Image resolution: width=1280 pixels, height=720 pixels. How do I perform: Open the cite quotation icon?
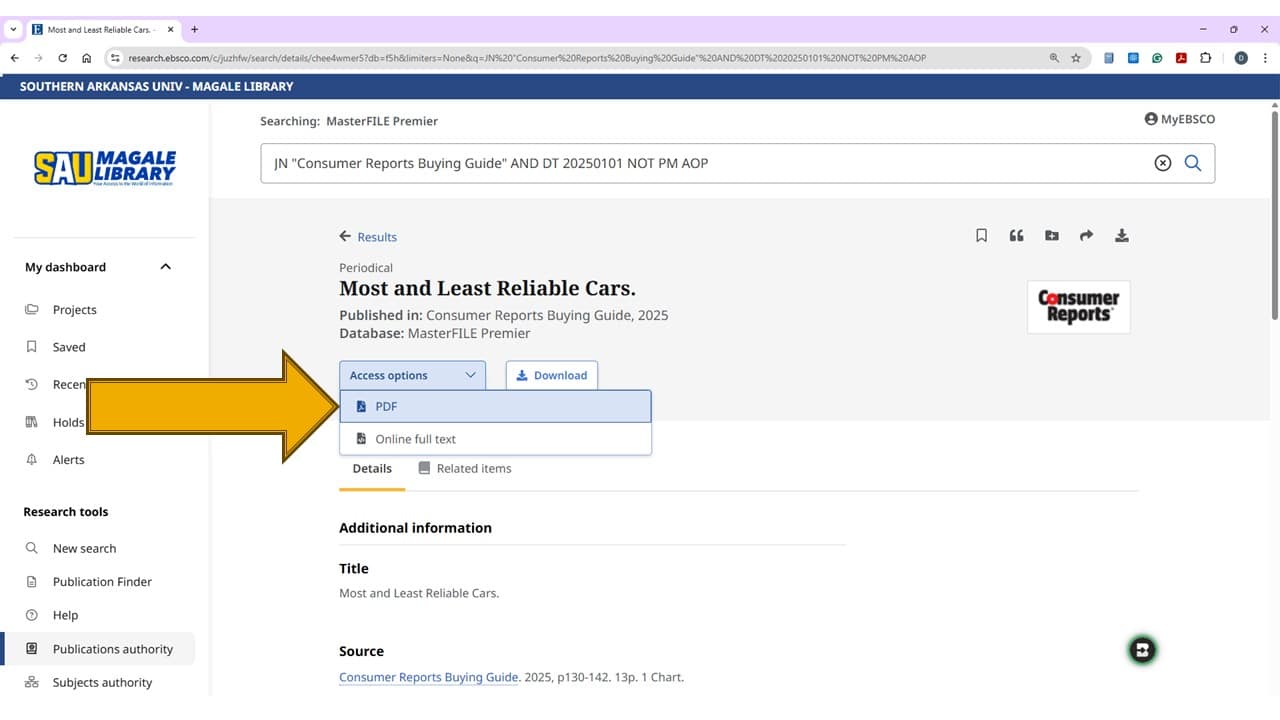coord(1016,236)
